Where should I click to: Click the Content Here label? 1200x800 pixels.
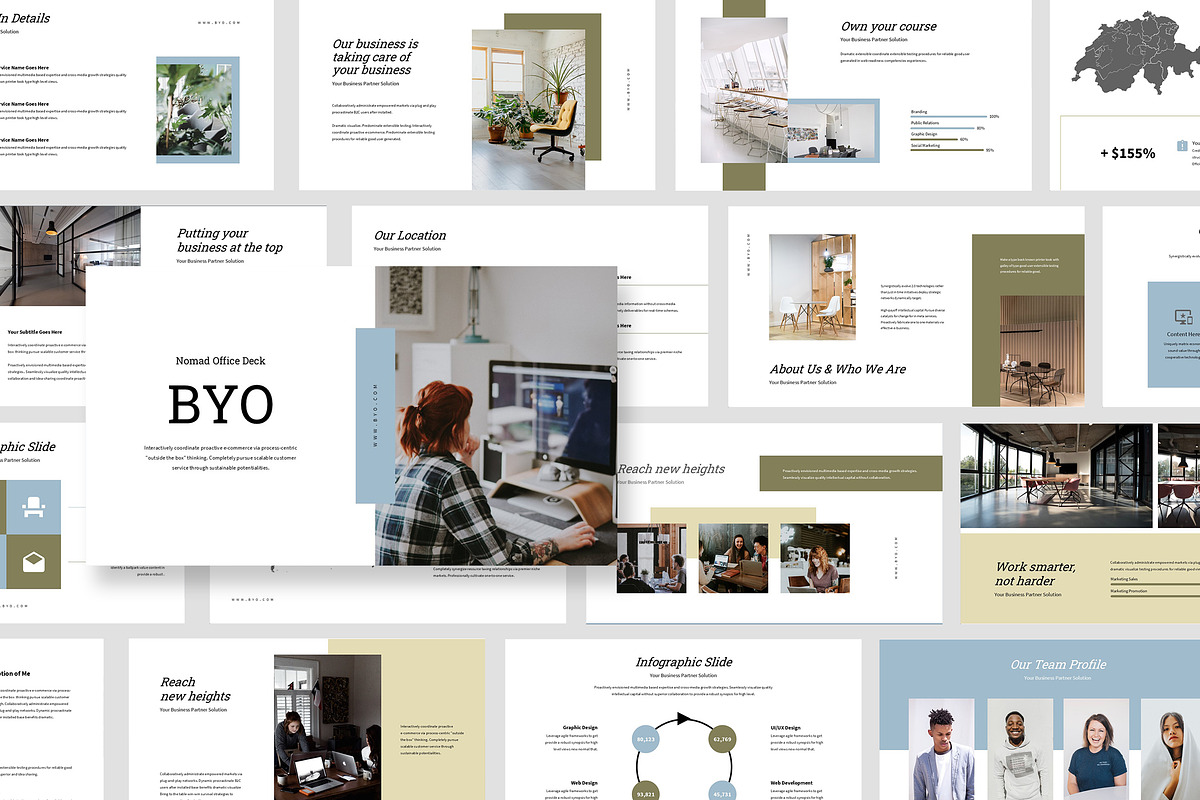[1184, 335]
